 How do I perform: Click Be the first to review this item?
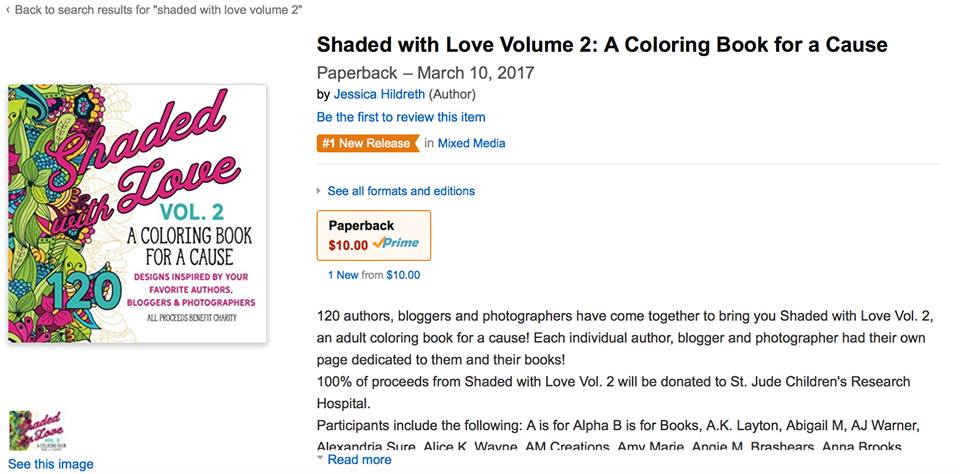click(x=401, y=117)
